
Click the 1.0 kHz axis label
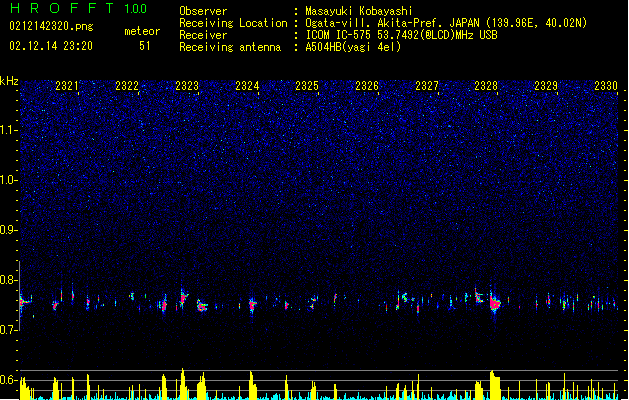(9, 180)
